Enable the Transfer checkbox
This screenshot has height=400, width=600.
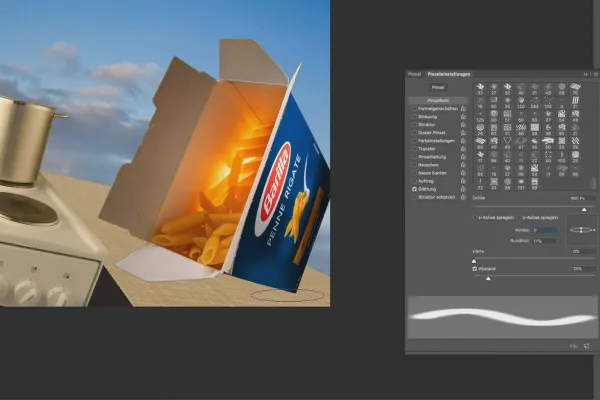[x=414, y=149]
